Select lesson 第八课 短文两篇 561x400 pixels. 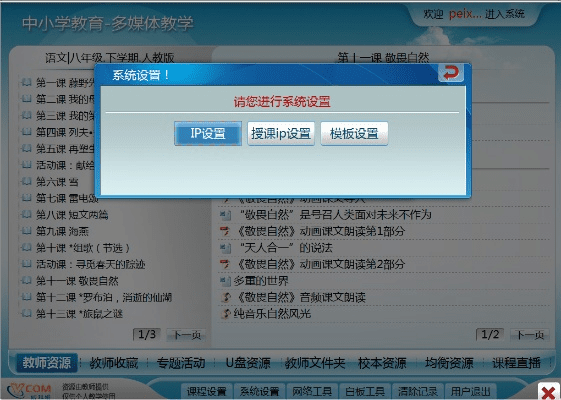[x=72, y=215]
